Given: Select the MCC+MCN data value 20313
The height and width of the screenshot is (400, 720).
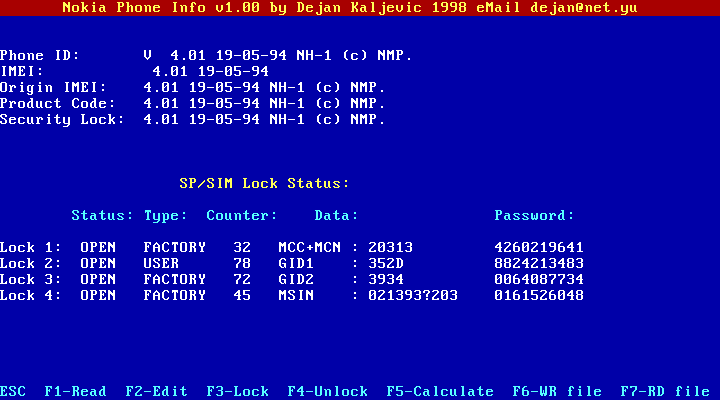Looking at the screenshot, I should click(390, 247).
